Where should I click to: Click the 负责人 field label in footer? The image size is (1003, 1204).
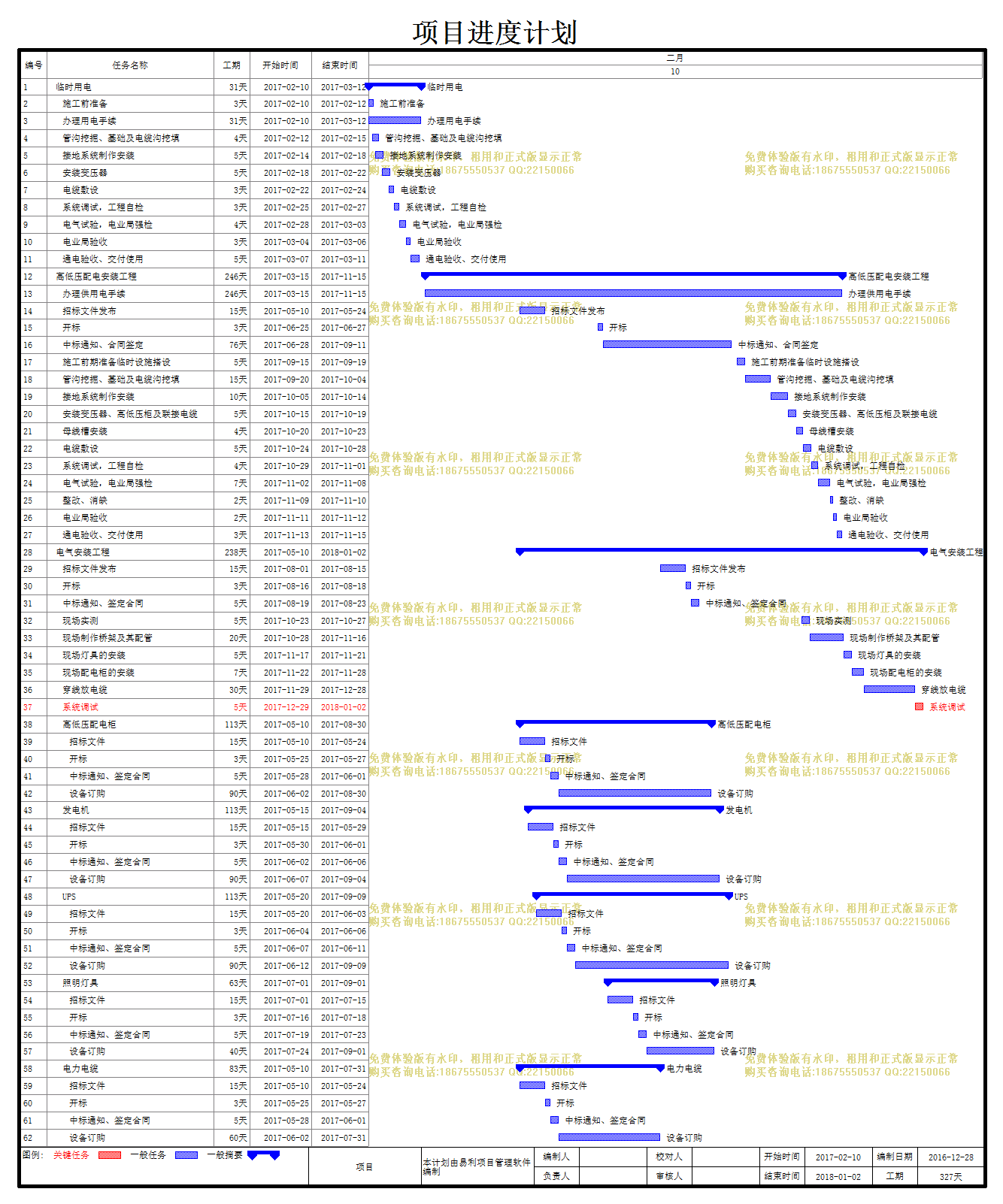click(x=556, y=1177)
